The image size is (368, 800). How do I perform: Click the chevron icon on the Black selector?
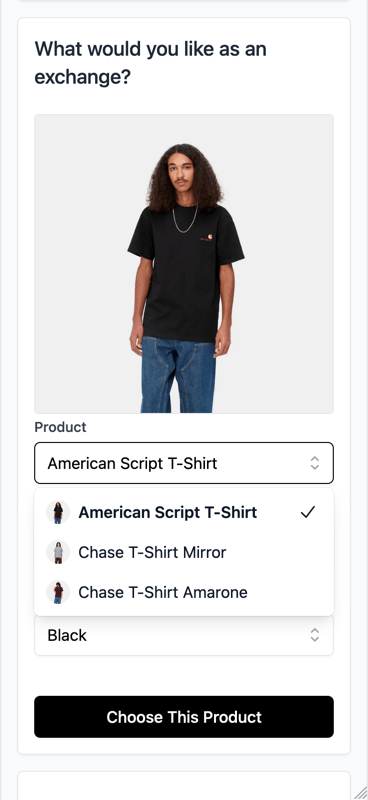[315, 635]
